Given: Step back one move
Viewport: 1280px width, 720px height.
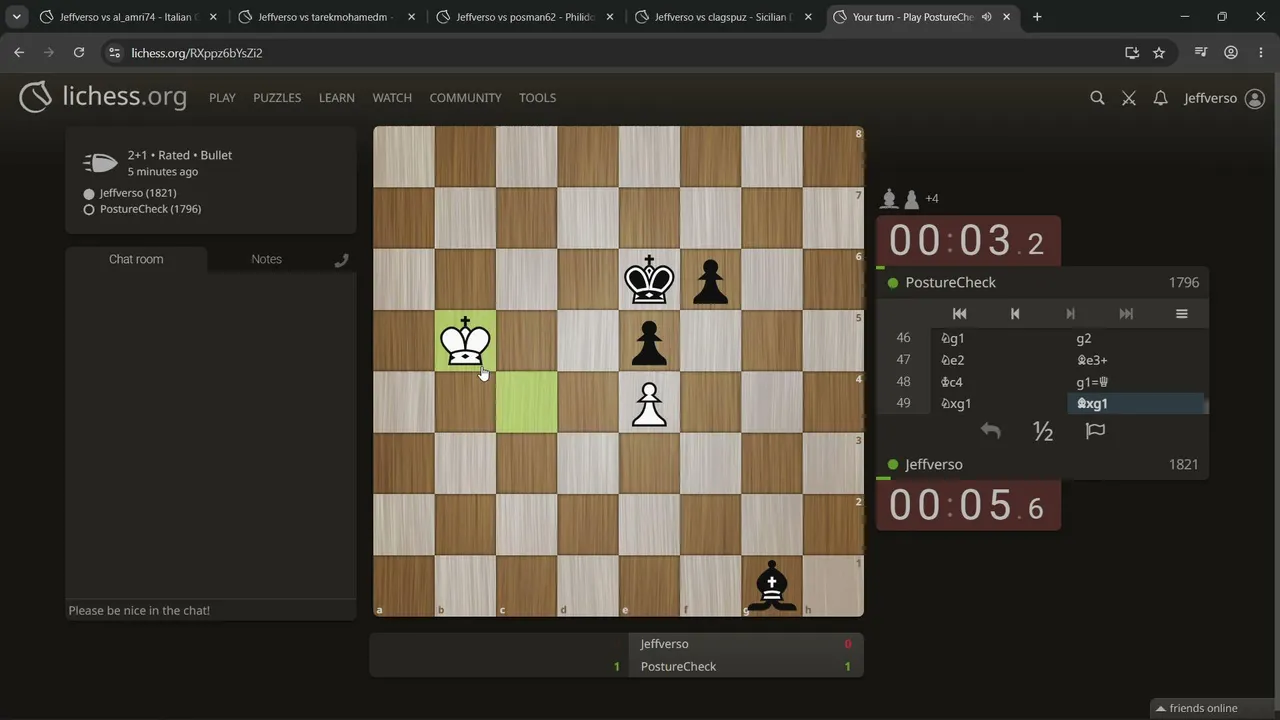Looking at the screenshot, I should pos(1015,314).
